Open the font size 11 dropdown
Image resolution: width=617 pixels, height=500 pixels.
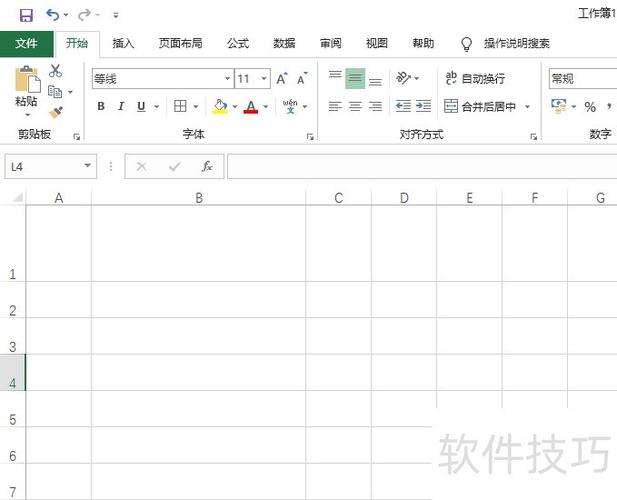click(x=264, y=79)
